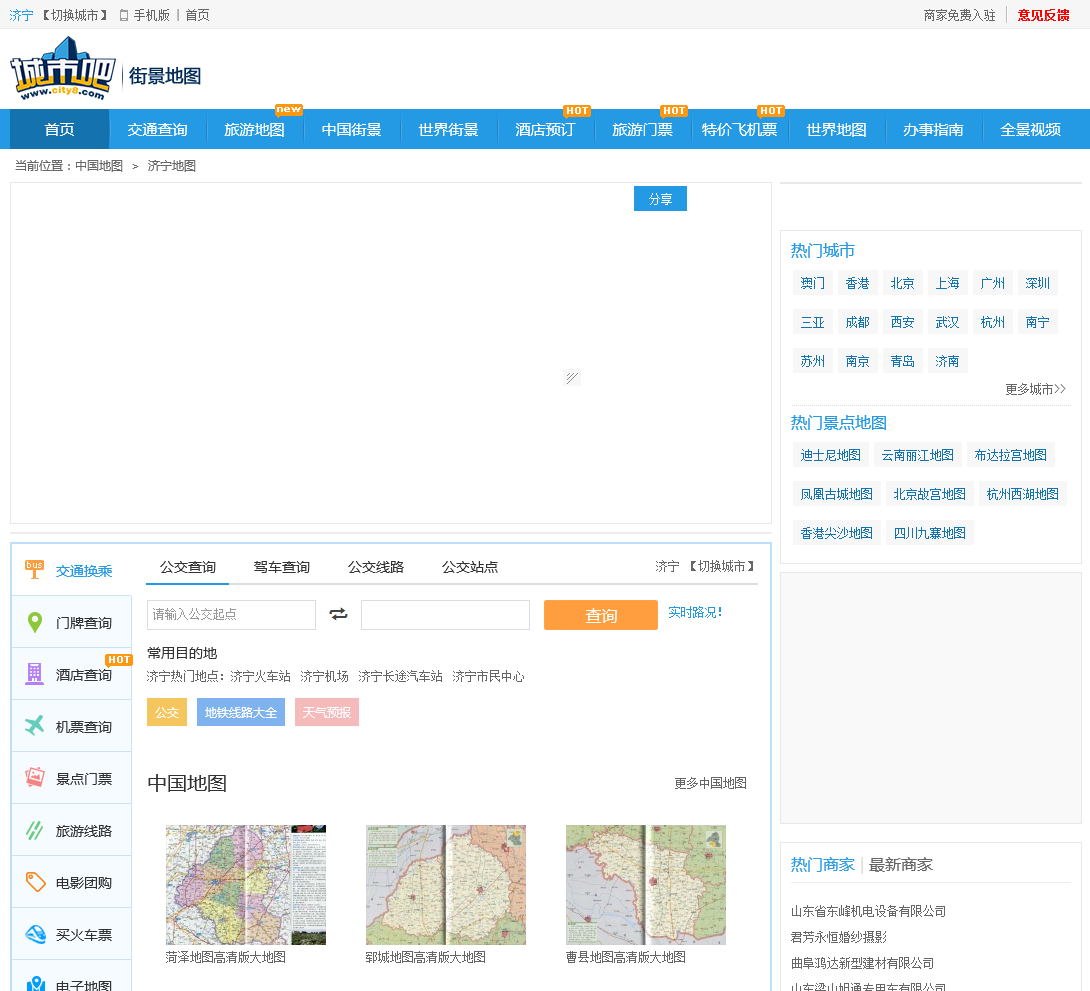Open 布达拉宫地图 link
The height and width of the screenshot is (991, 1090).
click(1010, 455)
